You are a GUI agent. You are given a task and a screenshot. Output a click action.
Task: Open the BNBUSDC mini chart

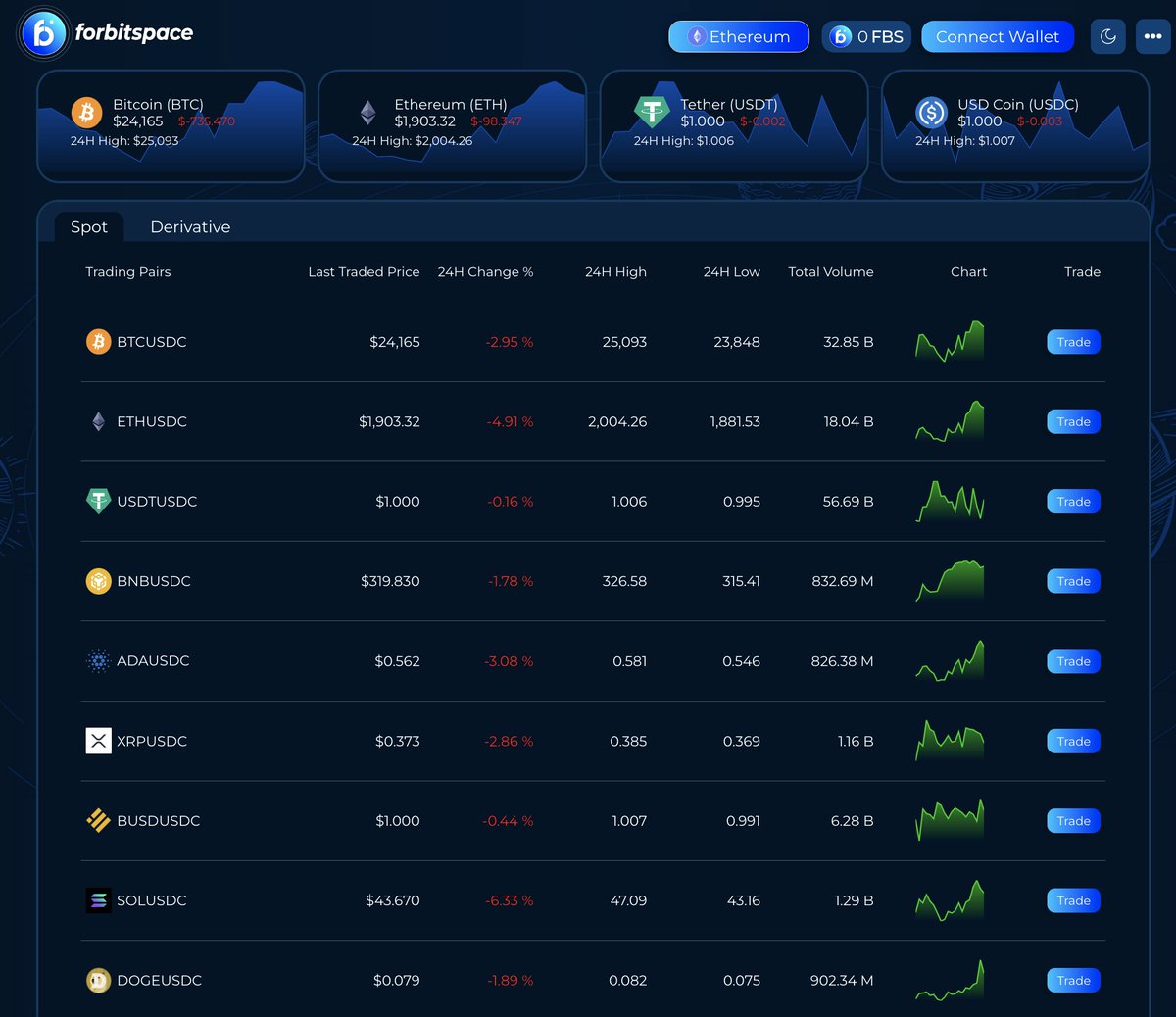pos(950,581)
